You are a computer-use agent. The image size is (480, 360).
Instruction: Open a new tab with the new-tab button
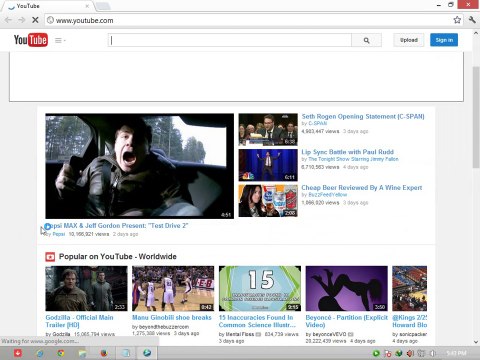103,6
